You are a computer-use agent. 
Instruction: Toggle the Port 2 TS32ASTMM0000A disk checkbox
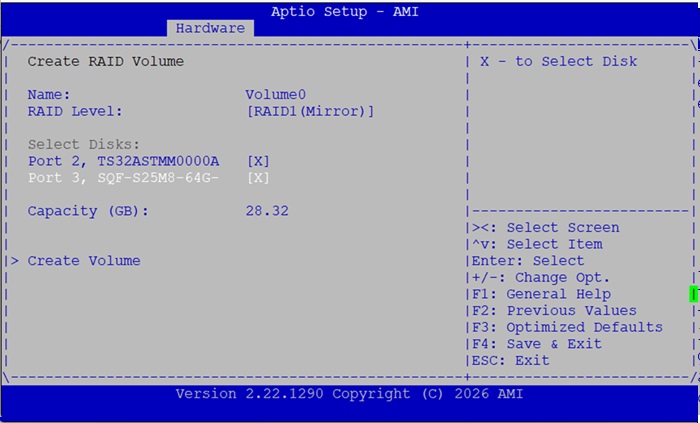pyautogui.click(x=258, y=161)
